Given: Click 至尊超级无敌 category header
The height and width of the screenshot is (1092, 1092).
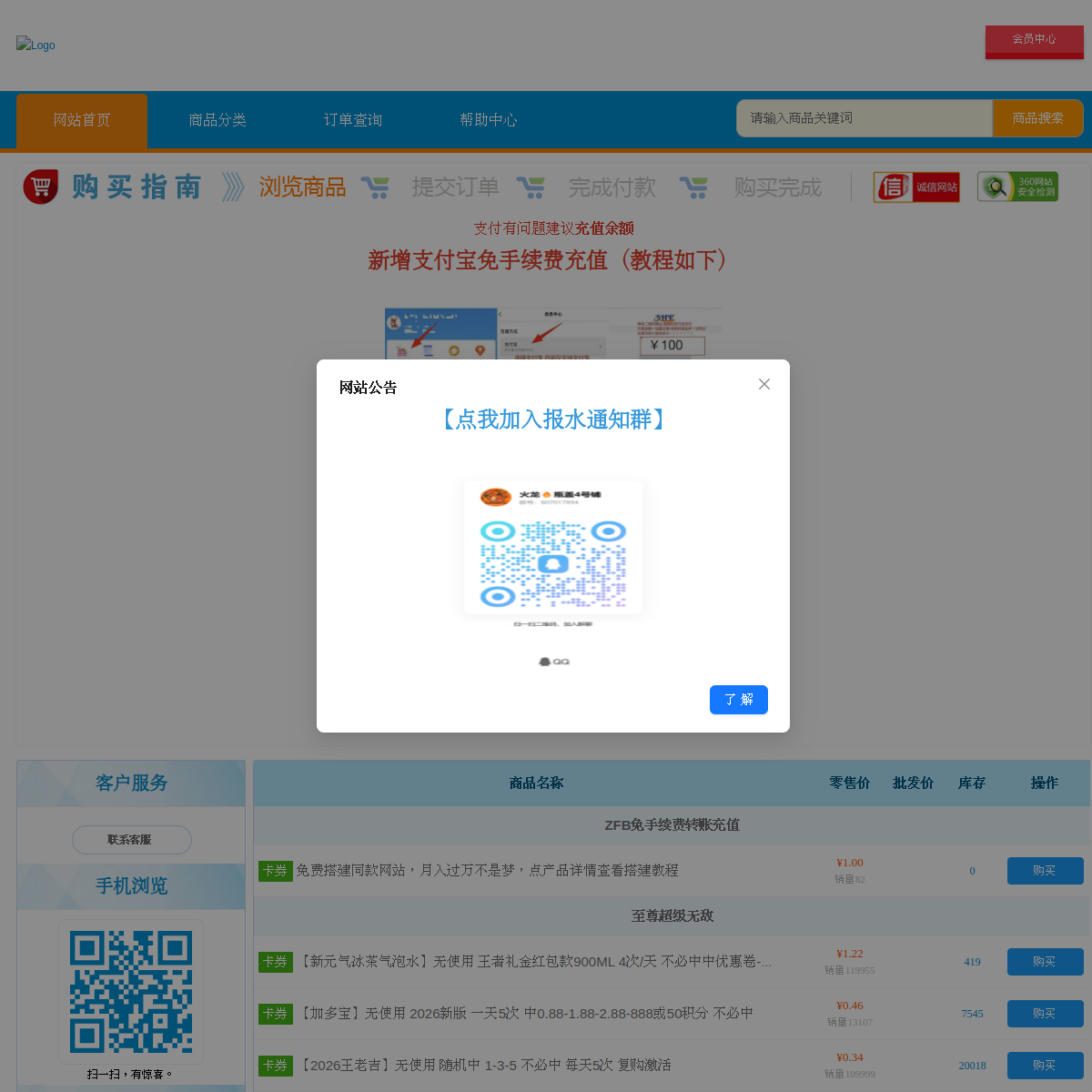Looking at the screenshot, I should tap(672, 916).
